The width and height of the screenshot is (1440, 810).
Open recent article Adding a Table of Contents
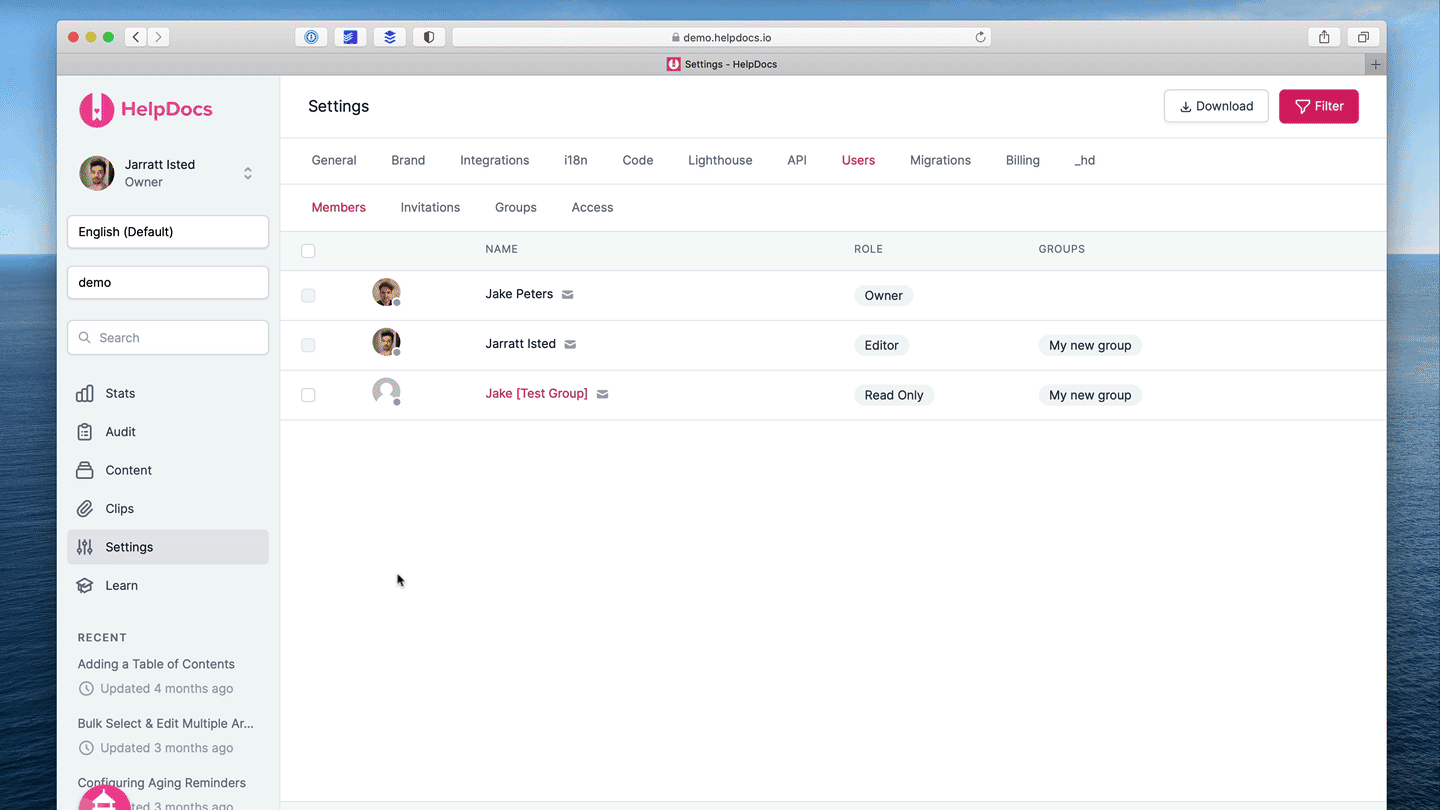(x=156, y=664)
